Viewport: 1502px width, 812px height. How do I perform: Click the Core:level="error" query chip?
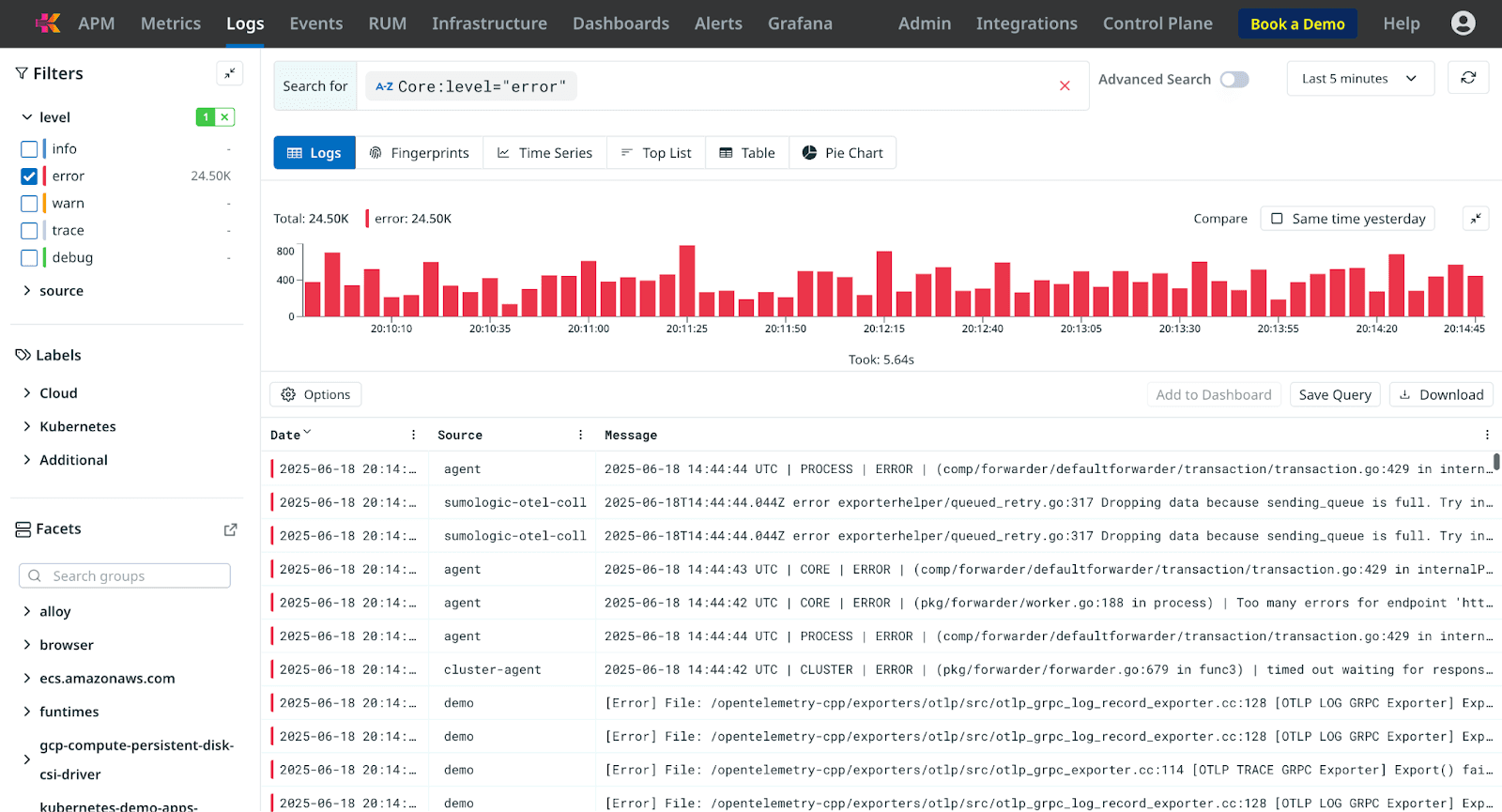471,86
